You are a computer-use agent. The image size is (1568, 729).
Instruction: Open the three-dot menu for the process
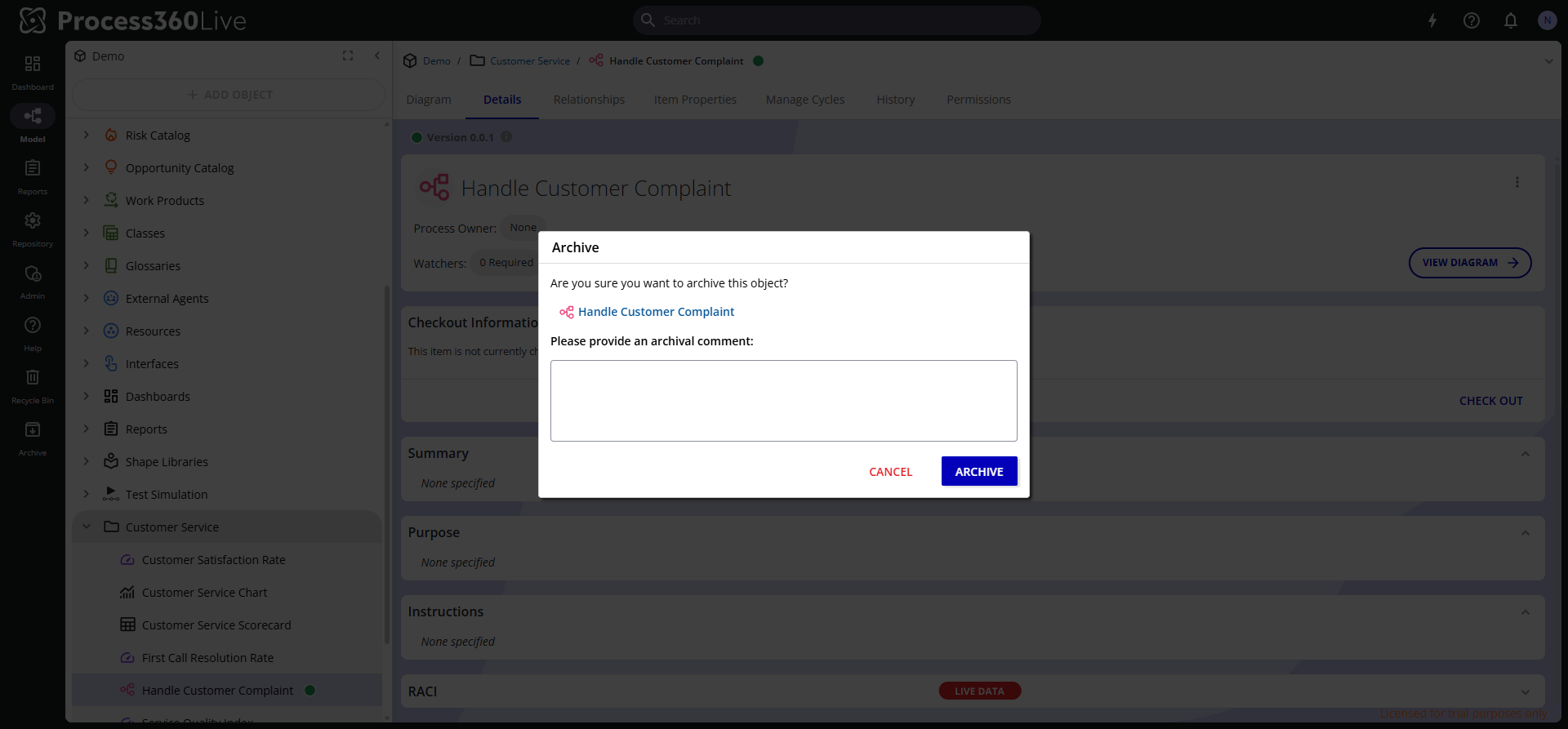pos(1517,182)
